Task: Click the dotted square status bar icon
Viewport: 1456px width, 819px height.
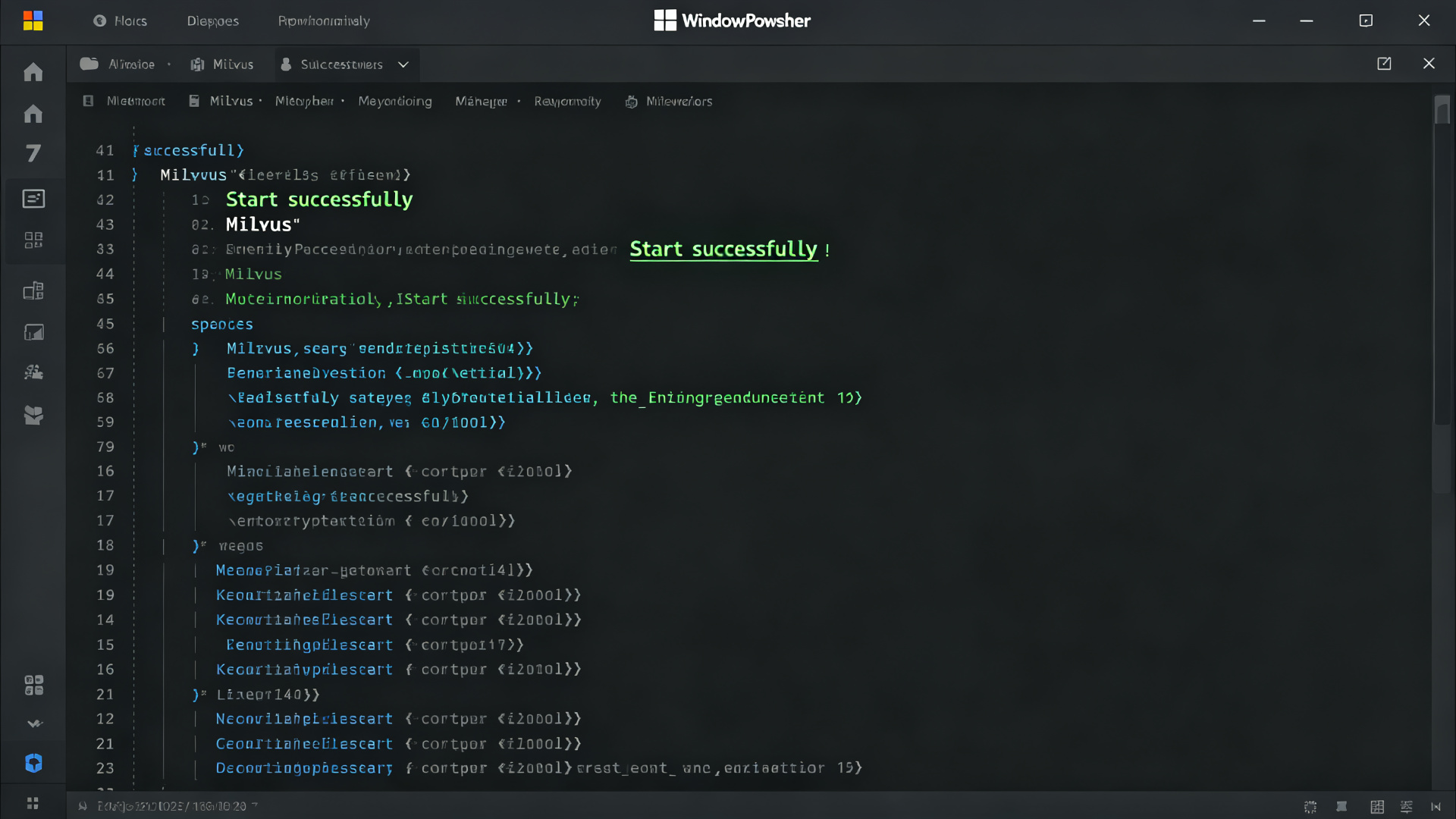Action: (x=1310, y=807)
